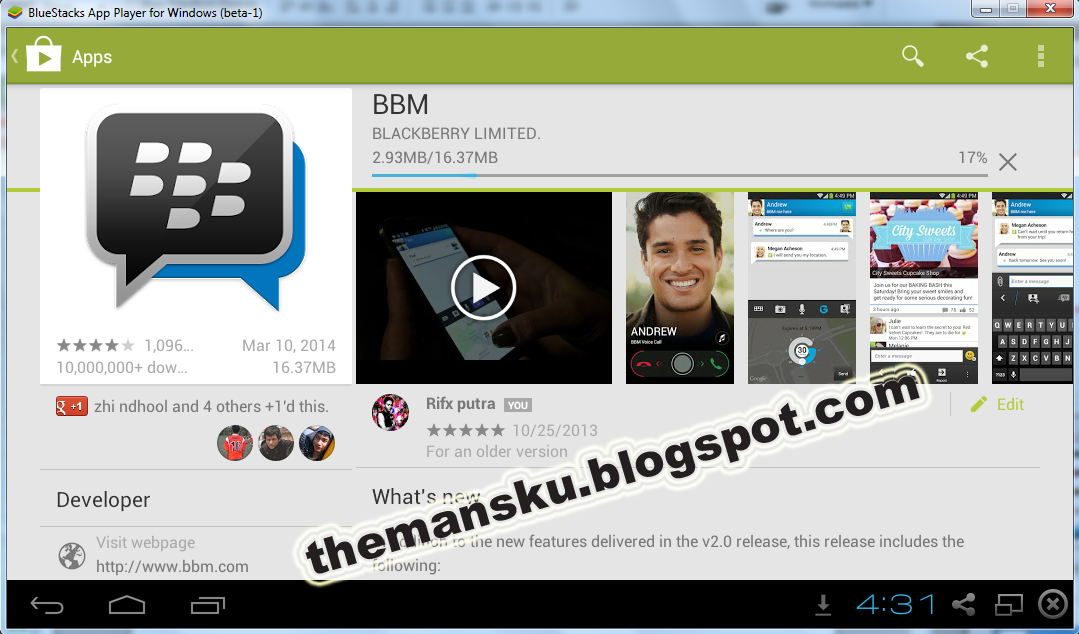Tap the recent apps button

(208, 605)
